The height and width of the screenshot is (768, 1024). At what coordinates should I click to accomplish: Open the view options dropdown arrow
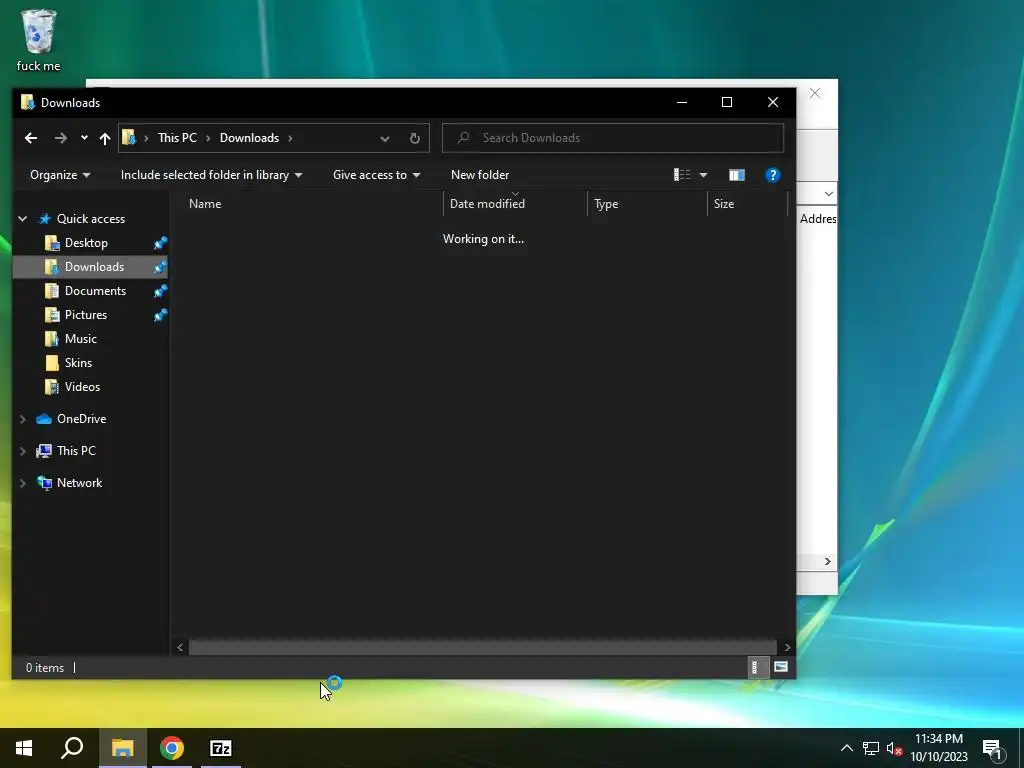click(x=703, y=175)
